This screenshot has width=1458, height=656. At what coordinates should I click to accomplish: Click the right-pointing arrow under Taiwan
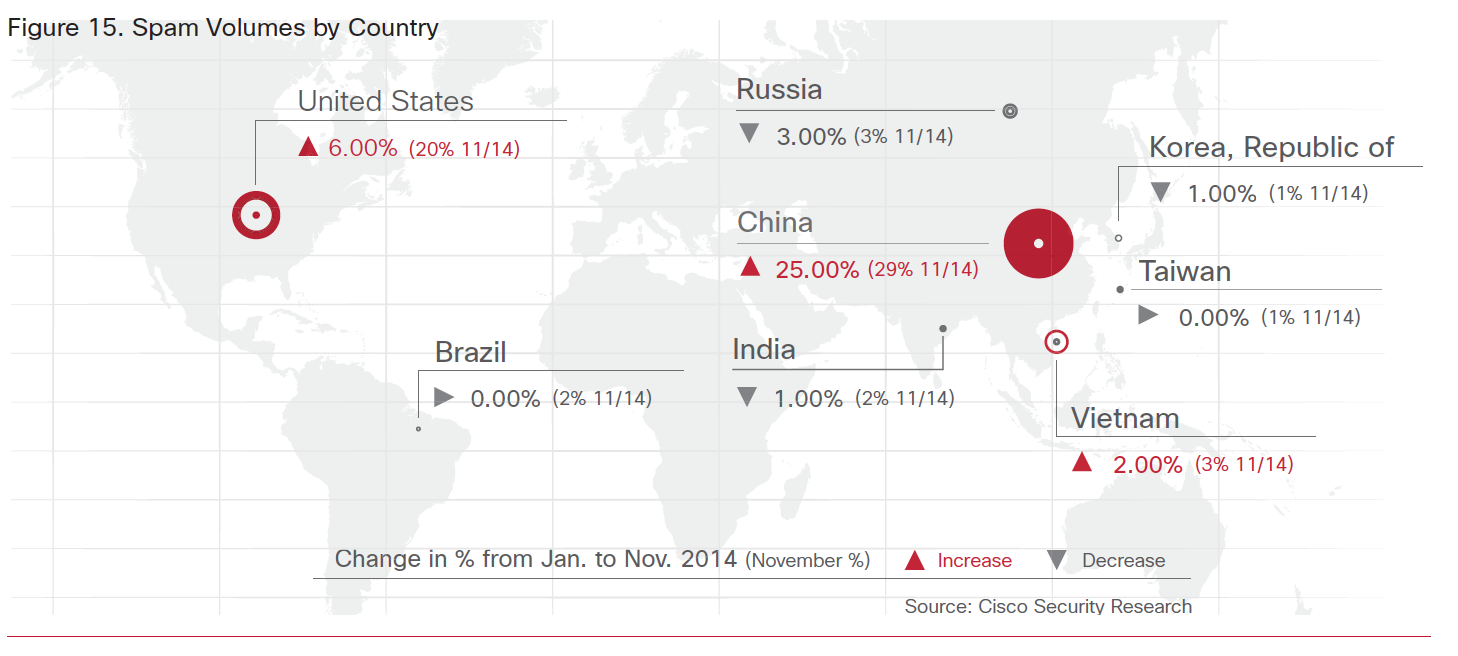point(1148,315)
